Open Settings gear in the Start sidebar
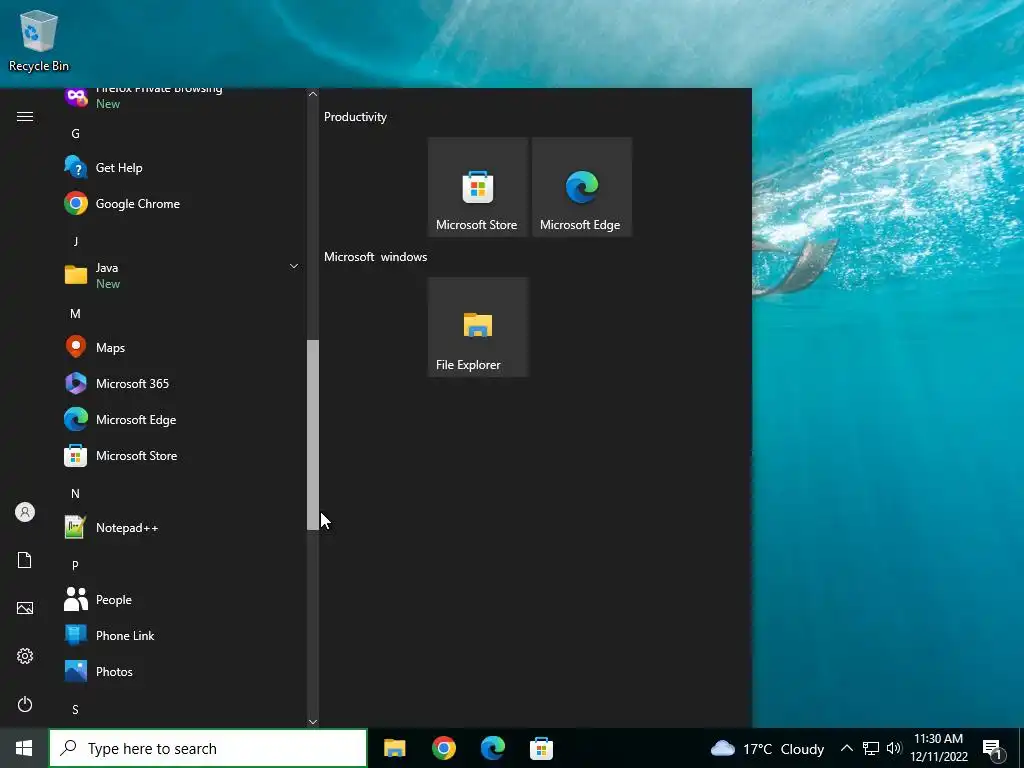Viewport: 1024px width, 768px height. click(25, 656)
